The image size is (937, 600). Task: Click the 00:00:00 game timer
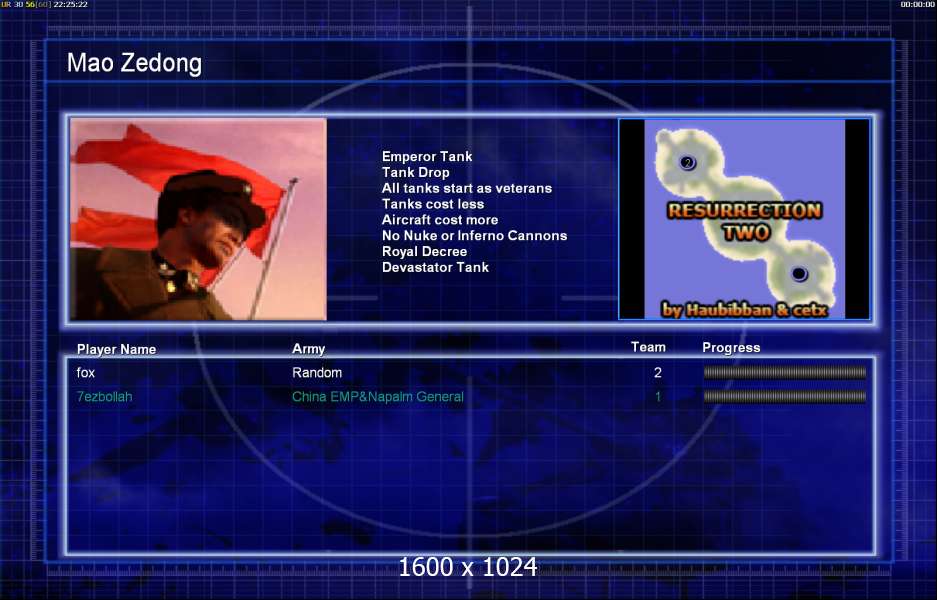[918, 4]
